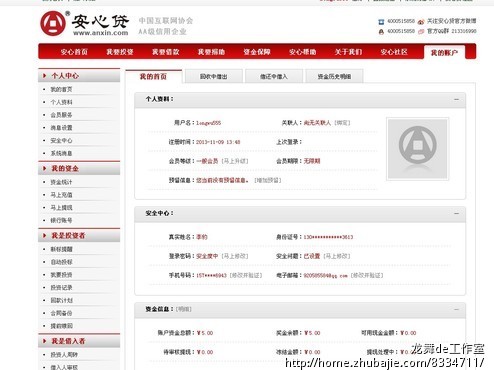Click the [明细] link beside 资金信息
This screenshot has height=370, width=494.
point(184,309)
